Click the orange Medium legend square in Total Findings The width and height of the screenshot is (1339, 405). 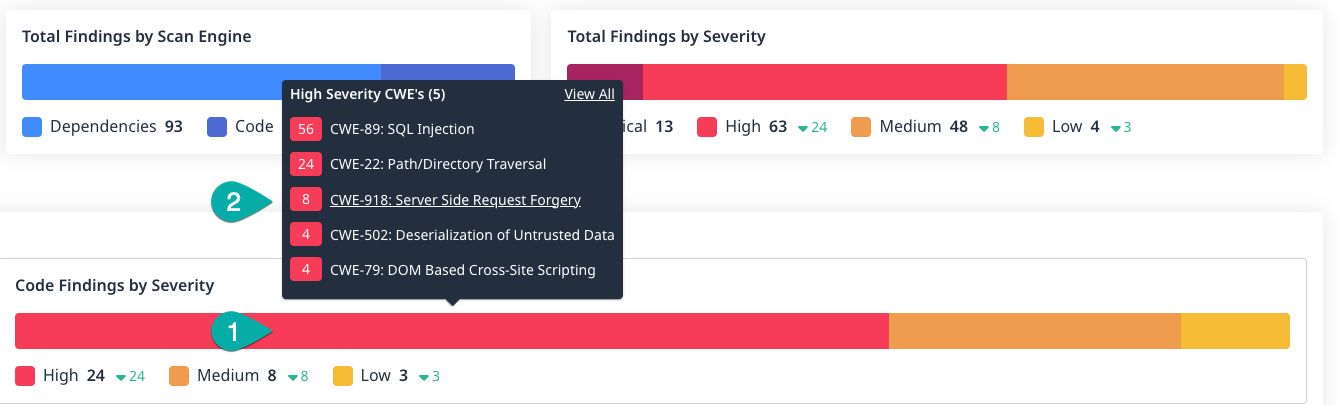coord(861,127)
